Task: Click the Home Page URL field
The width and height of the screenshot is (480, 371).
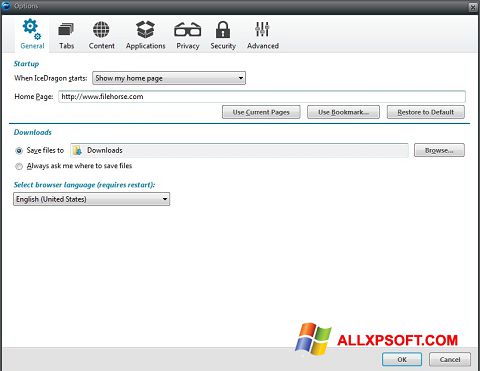Action: point(262,97)
